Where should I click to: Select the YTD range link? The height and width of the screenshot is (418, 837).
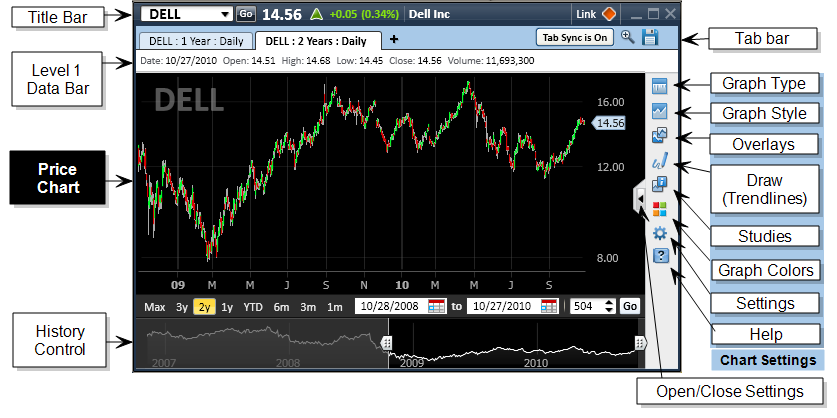[x=253, y=307]
